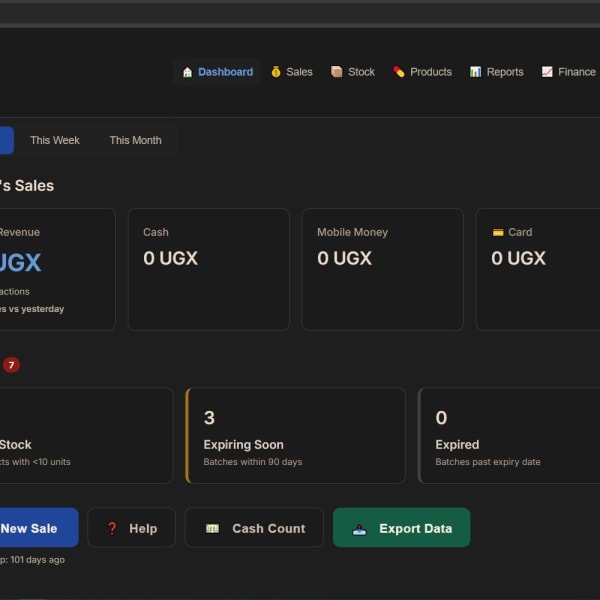Click the question mark icon on Help

pyautogui.click(x=112, y=528)
